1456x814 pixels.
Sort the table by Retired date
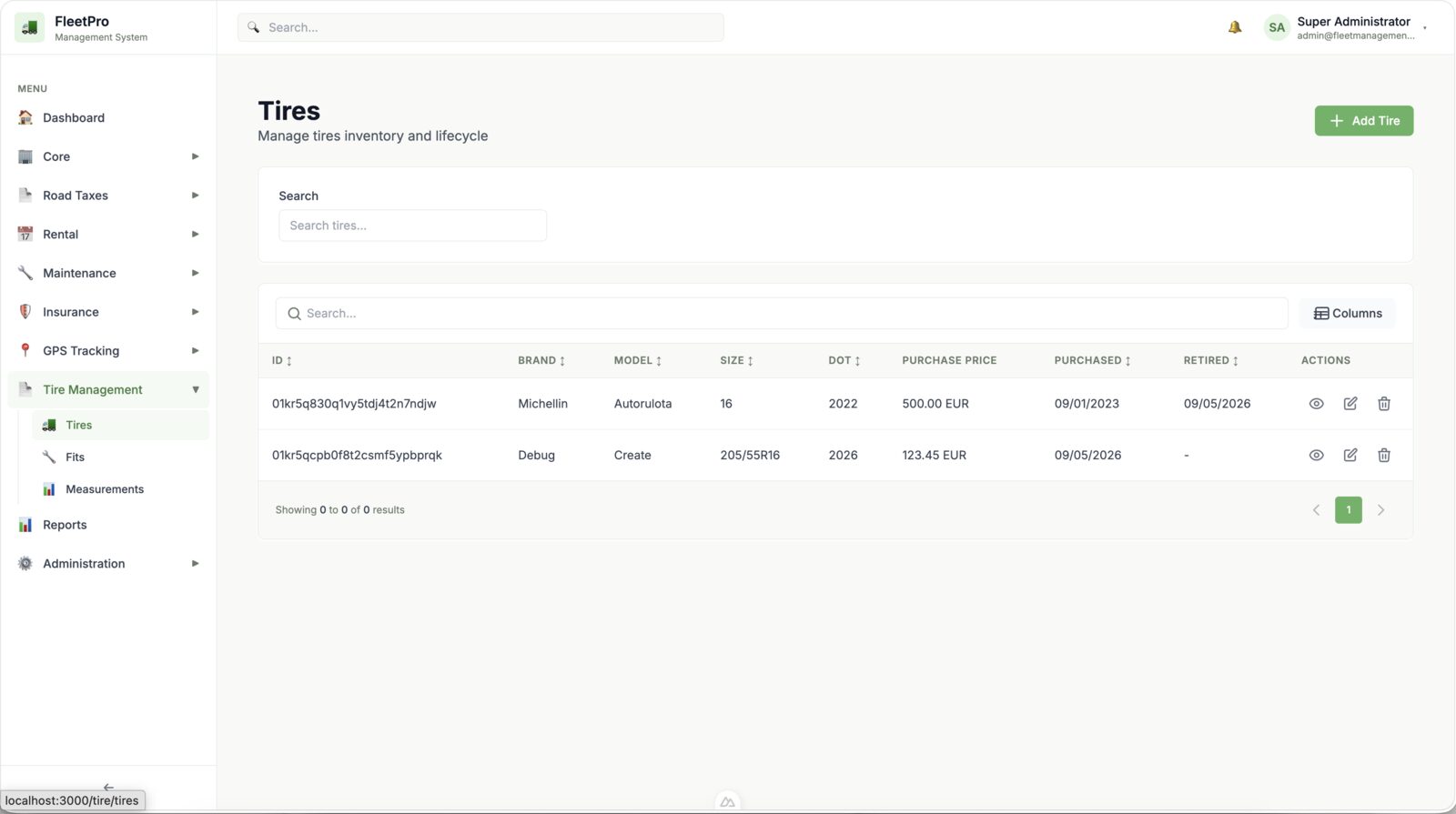tap(1211, 361)
